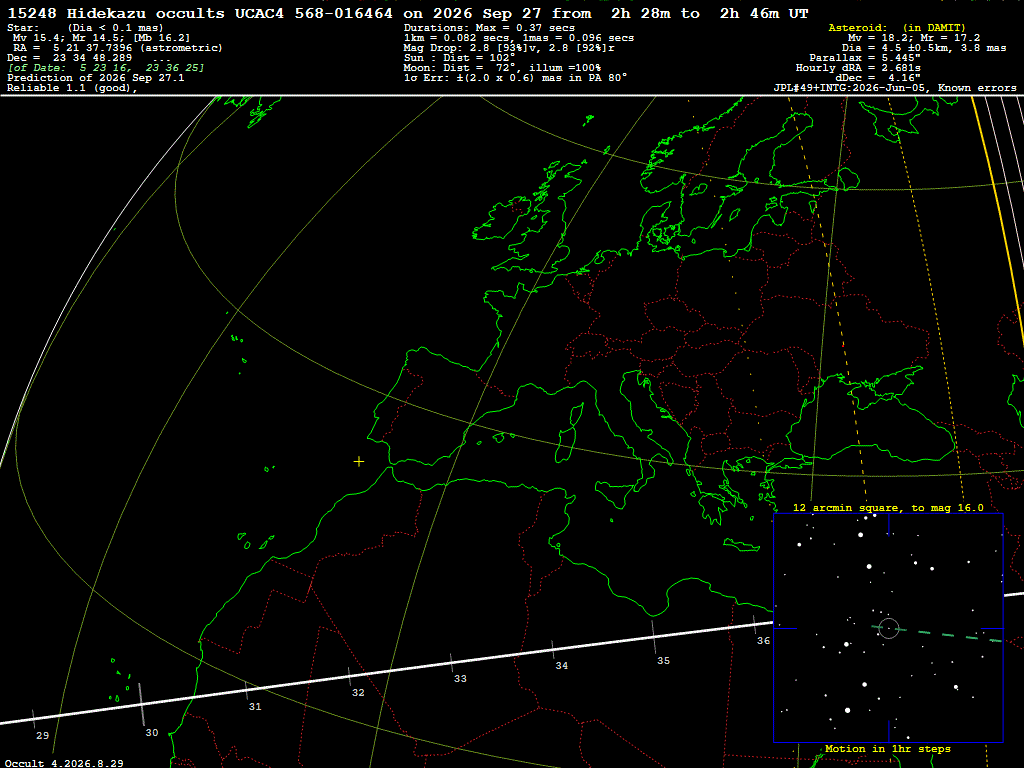This screenshot has width=1024, height=768.
Task: Select the minute 34 tick label
Action: [562, 665]
